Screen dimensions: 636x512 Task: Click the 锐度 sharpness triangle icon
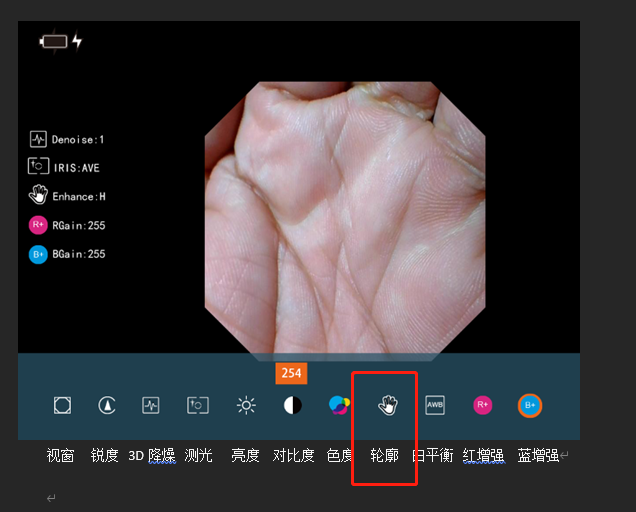tap(107, 405)
